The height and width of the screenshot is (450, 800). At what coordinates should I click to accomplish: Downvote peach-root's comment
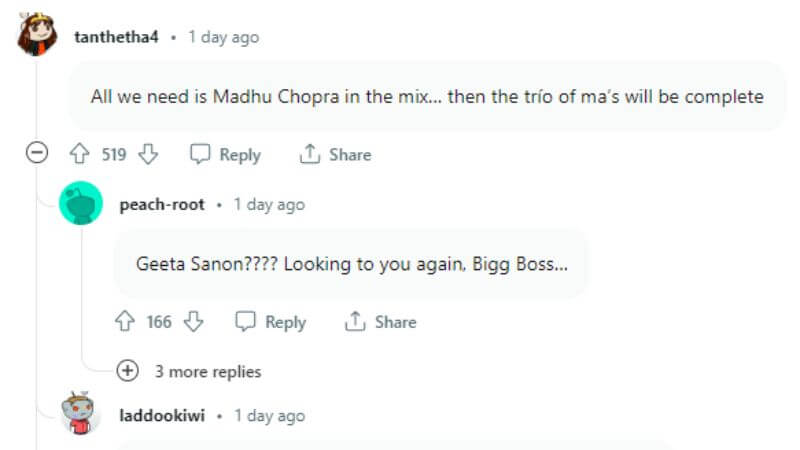click(x=194, y=322)
